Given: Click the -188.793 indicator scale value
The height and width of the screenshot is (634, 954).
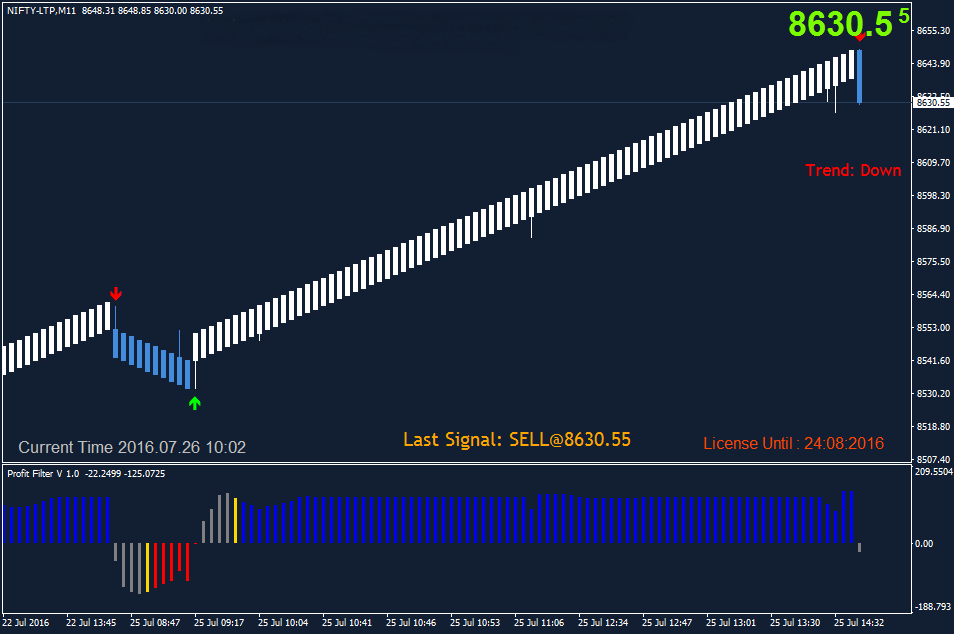Looking at the screenshot, I should click(x=933, y=607).
